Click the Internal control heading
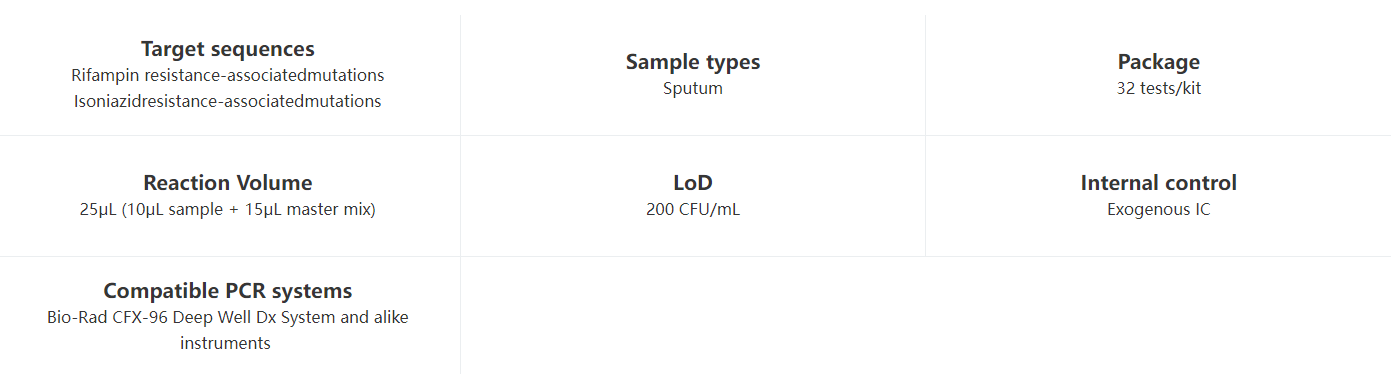Screen dimensions: 1391x374 click(x=1159, y=183)
